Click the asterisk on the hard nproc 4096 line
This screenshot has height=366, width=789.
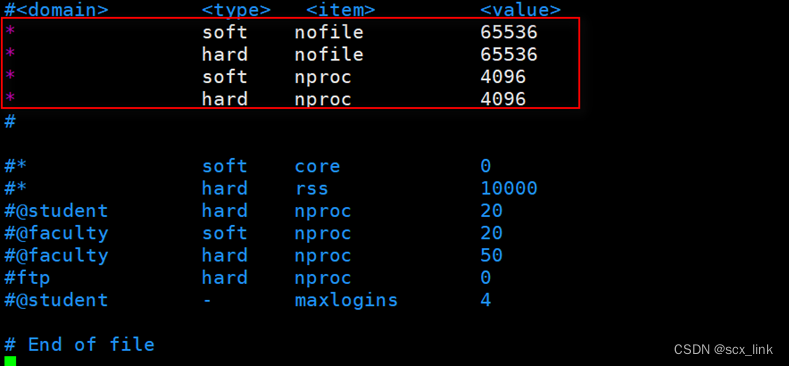10,98
